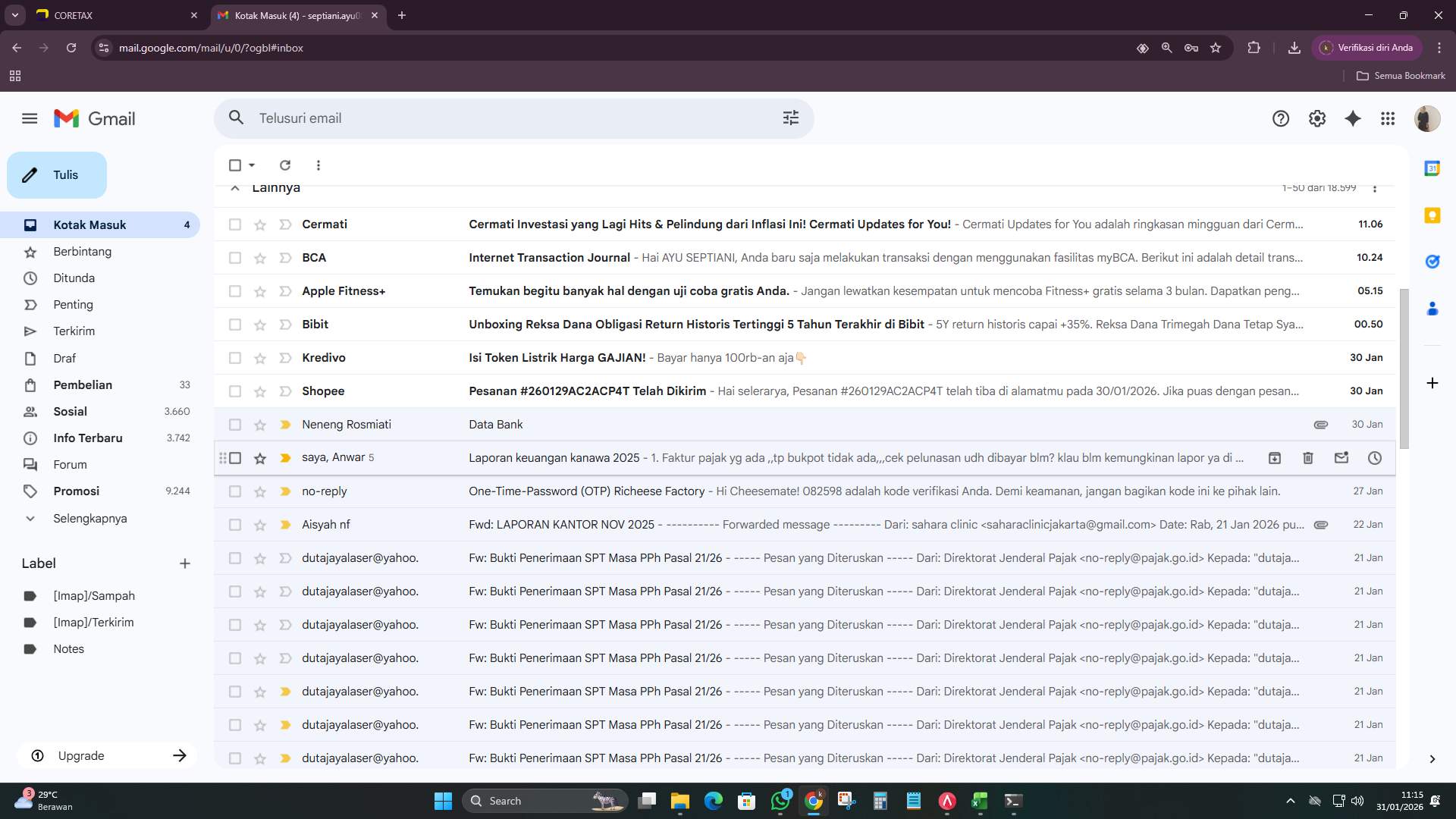
Task: Expand Selengkapnya in the left sidebar
Action: coord(89,519)
